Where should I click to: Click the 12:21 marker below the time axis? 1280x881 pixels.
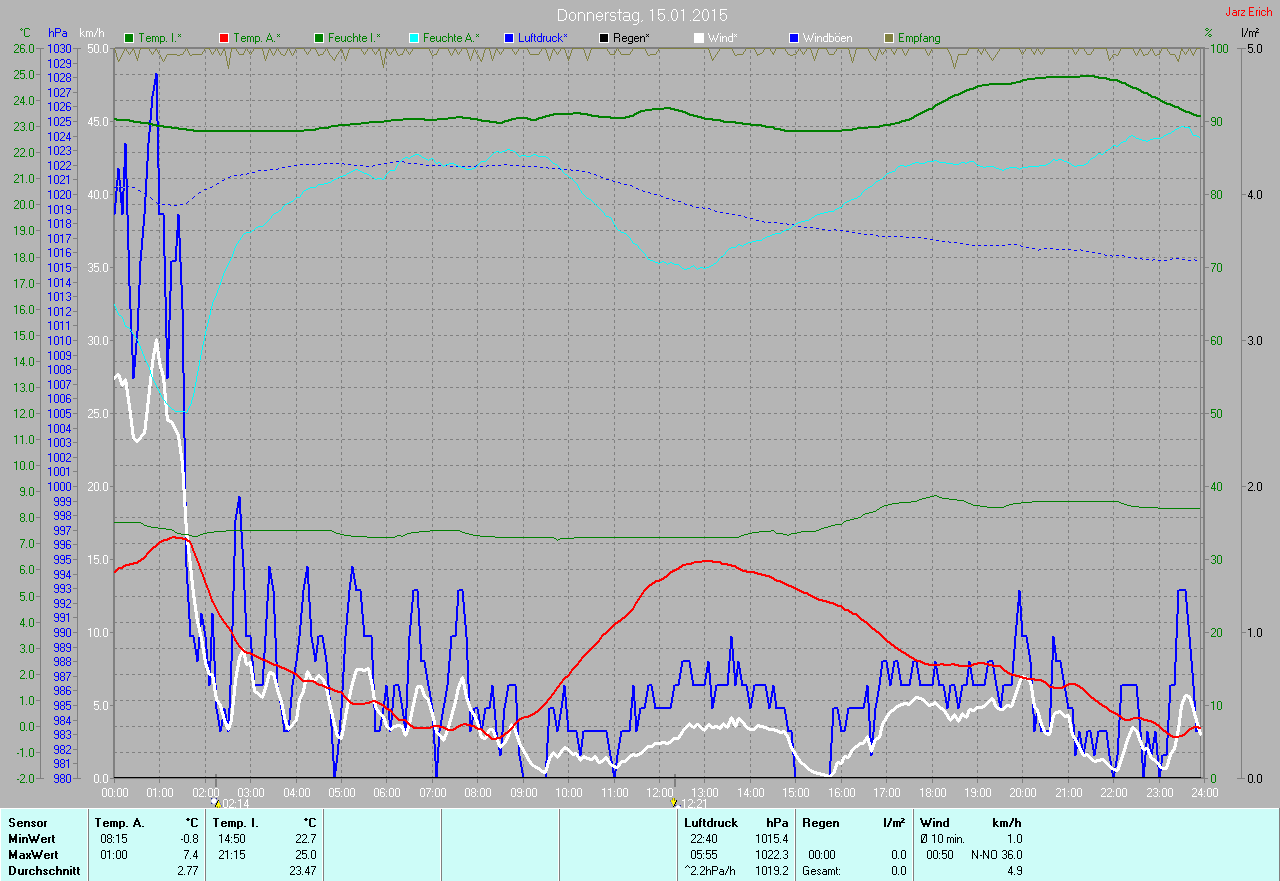click(x=690, y=803)
